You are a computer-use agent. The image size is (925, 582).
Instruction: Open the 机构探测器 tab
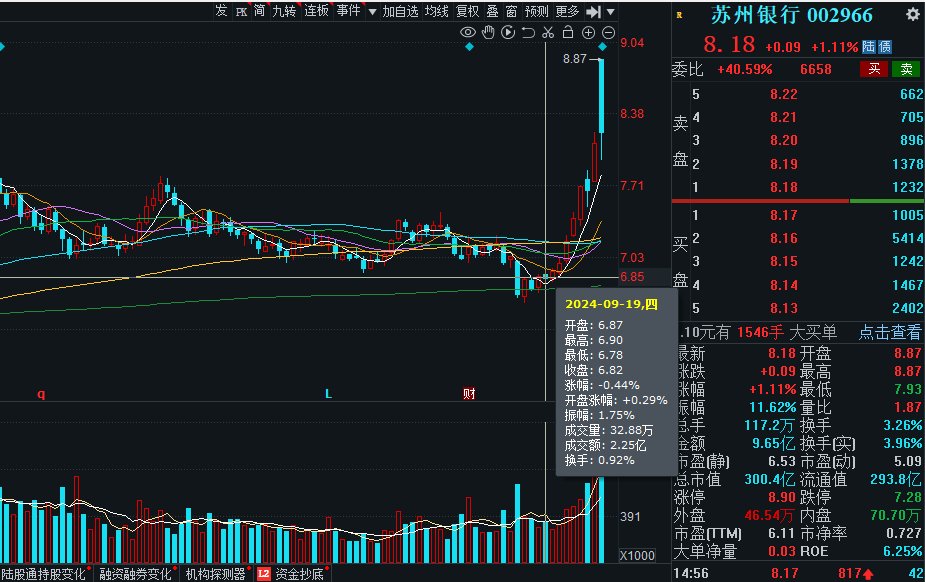click(x=215, y=574)
